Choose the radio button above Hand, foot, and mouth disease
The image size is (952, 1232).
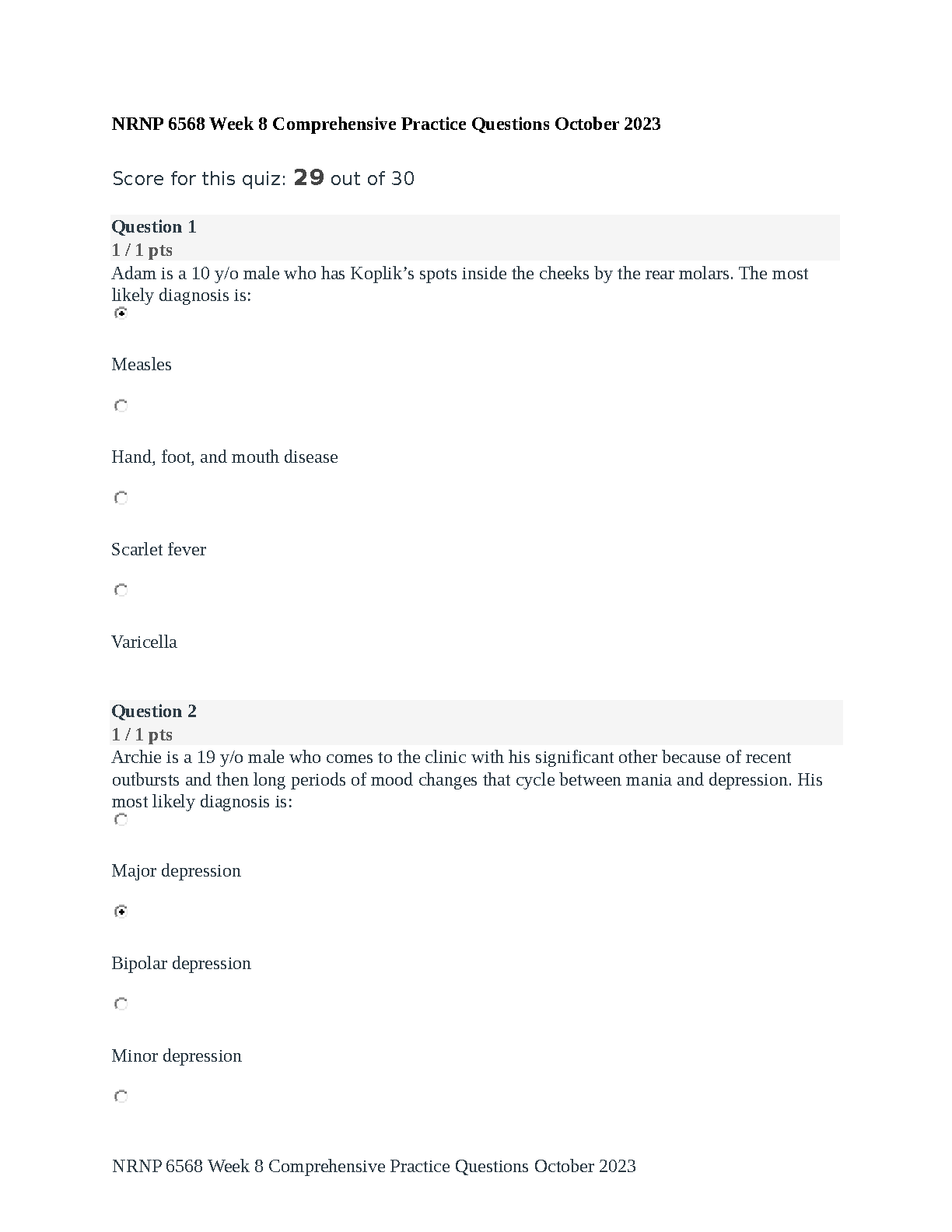(x=121, y=406)
